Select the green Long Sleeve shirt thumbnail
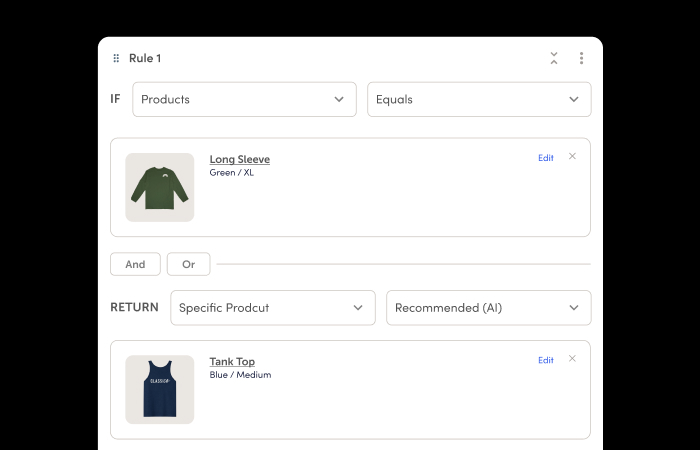Screen dimensions: 700x450 pos(160,188)
